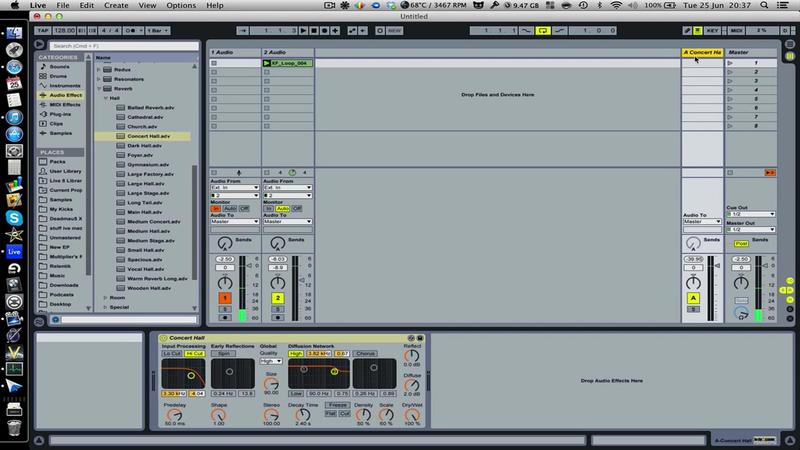Select the Cathedral.adv preset
This screenshot has width=800, height=450.
[x=145, y=117]
